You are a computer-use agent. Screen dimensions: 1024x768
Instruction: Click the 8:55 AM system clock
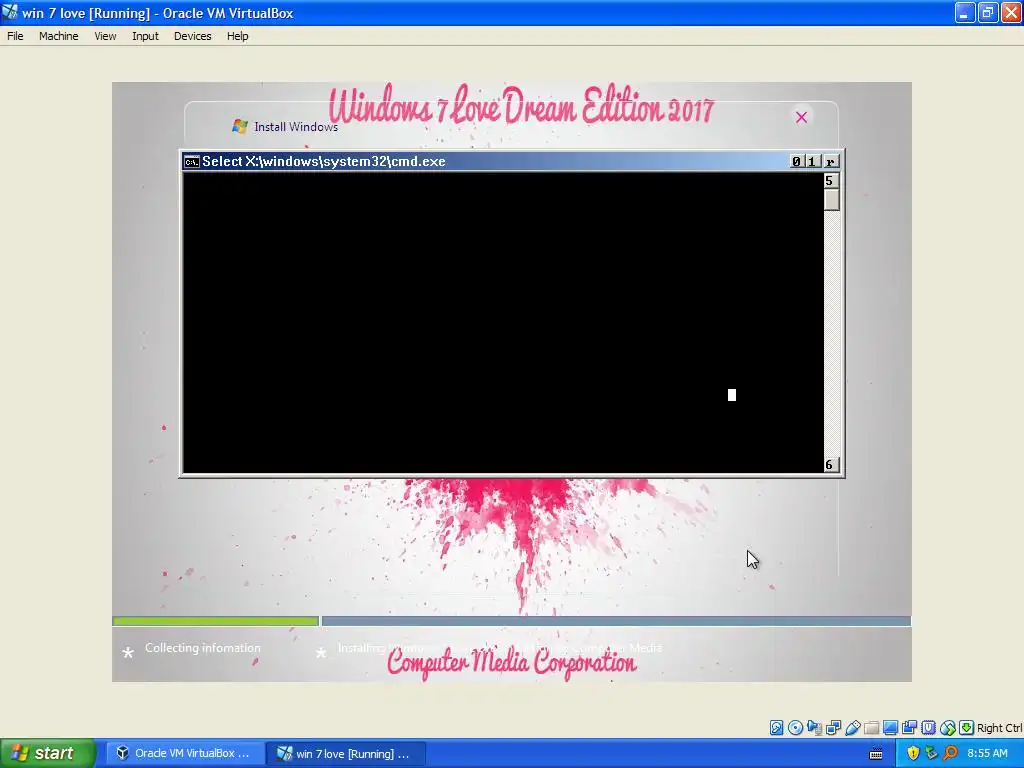coord(987,754)
